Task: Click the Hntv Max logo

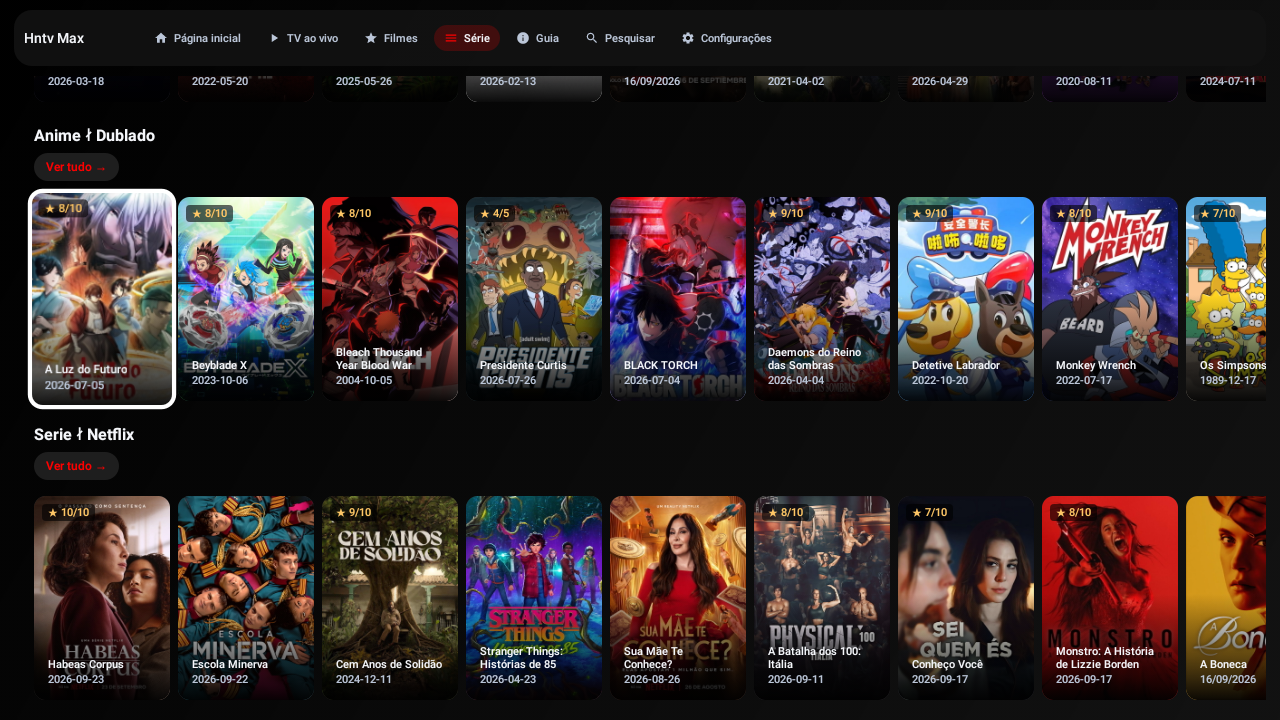Action: coord(54,38)
